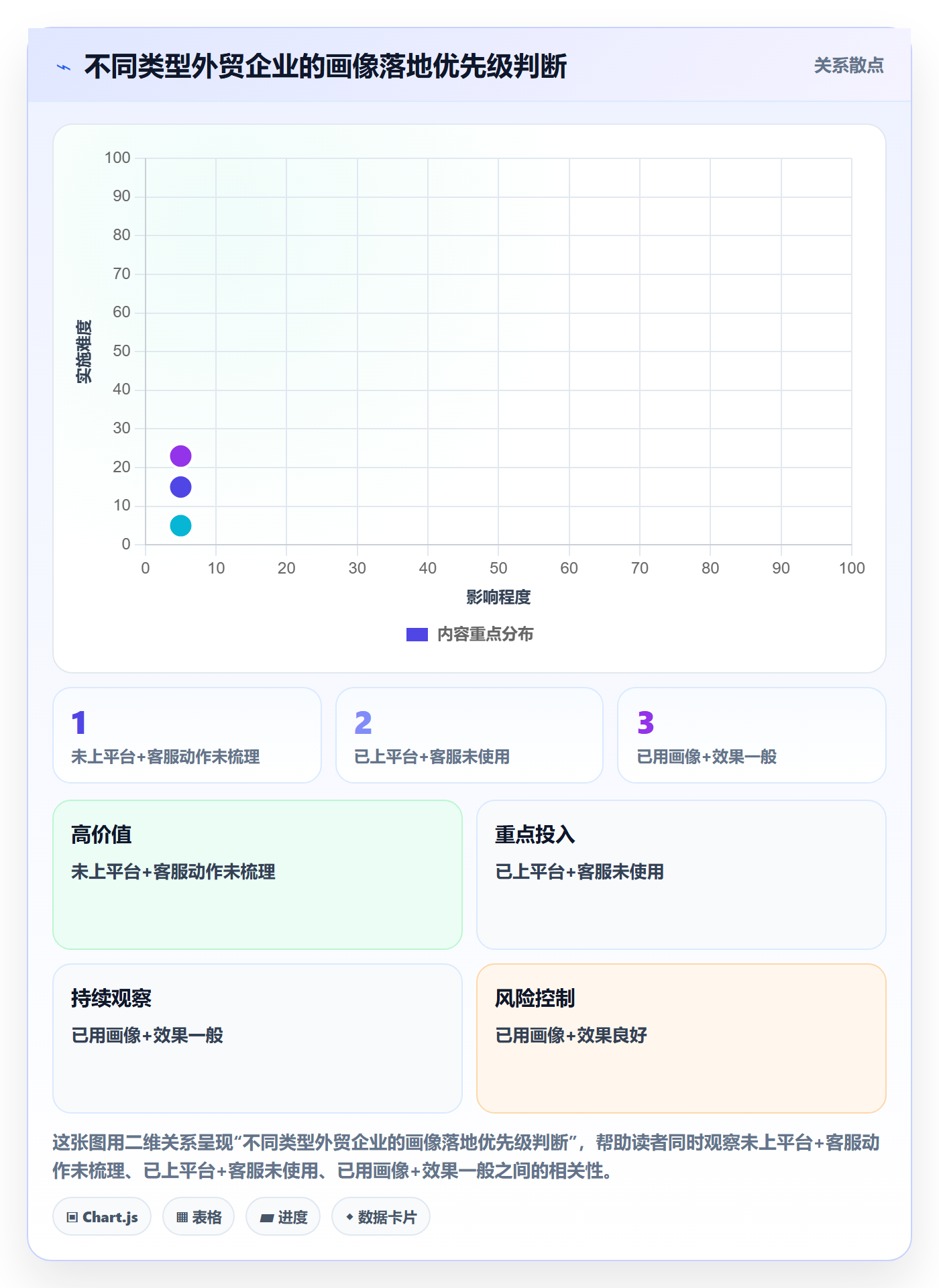This screenshot has height=1288, width=939.
Task: Click the 实施难度 y-axis title
Action: click(84, 352)
